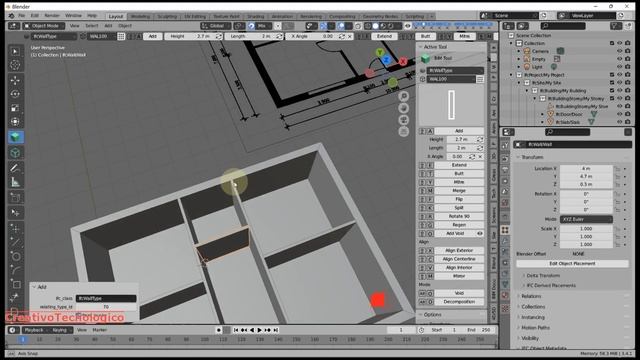The height and width of the screenshot is (360, 640).
Task: Uncheck checkbox for IfcBuilding/My Building
Action: tap(612, 90)
